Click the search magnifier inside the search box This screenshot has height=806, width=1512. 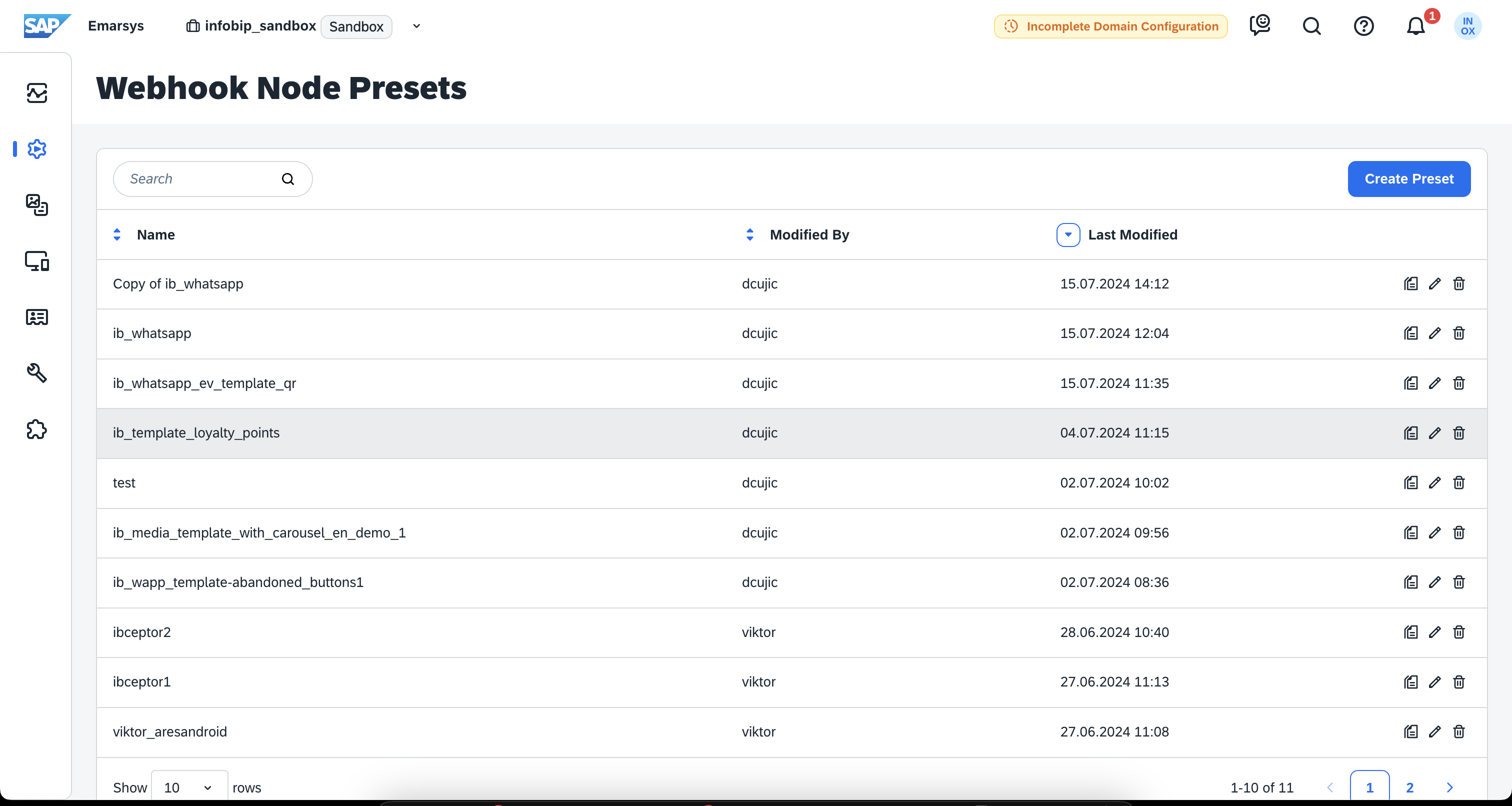(287, 179)
